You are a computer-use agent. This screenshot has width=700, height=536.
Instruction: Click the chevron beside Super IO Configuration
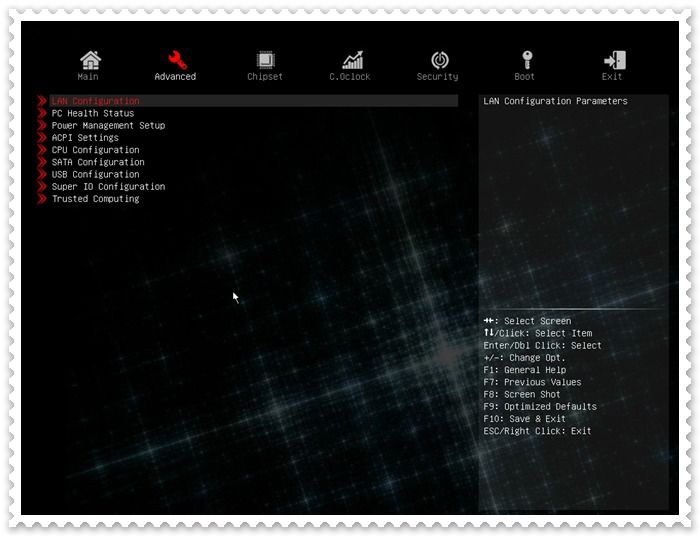point(42,187)
